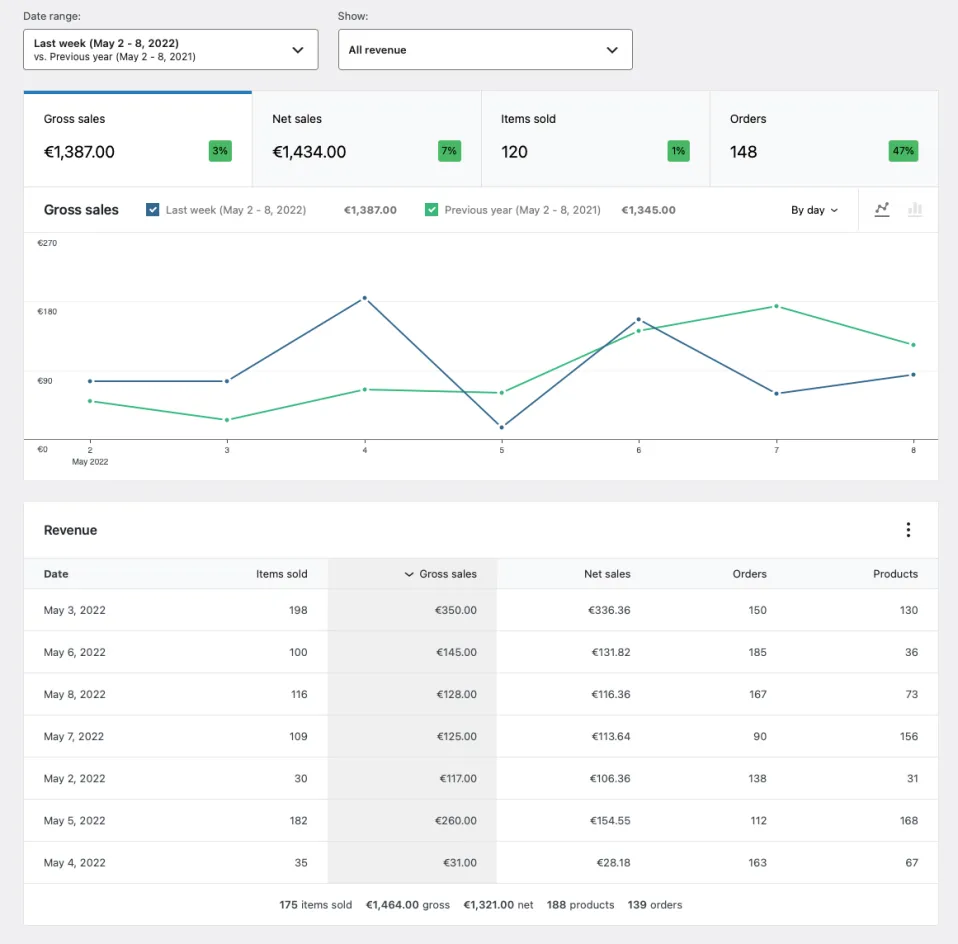
Task: Toggle the Last week (May 2 - 8, 2022) checkbox
Action: click(153, 210)
